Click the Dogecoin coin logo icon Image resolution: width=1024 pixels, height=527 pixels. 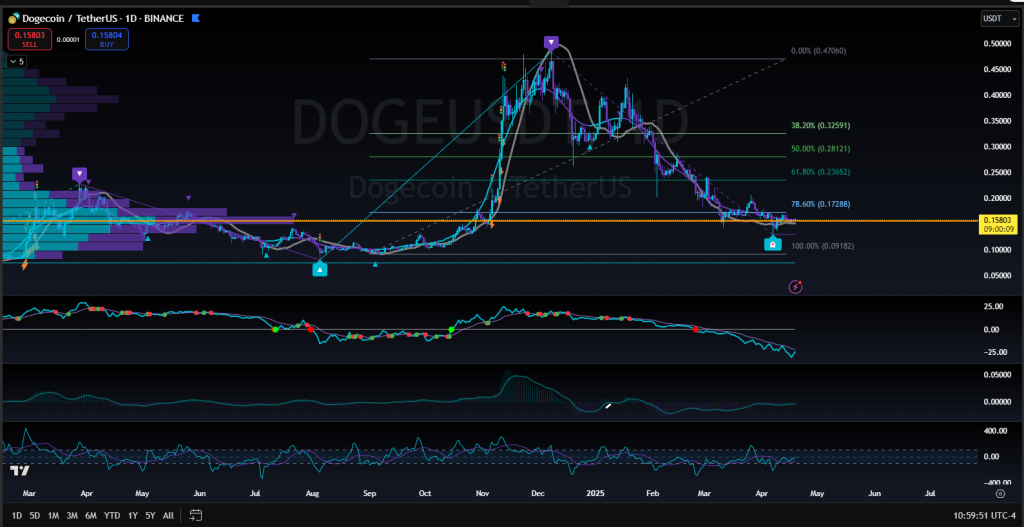(x=13, y=19)
